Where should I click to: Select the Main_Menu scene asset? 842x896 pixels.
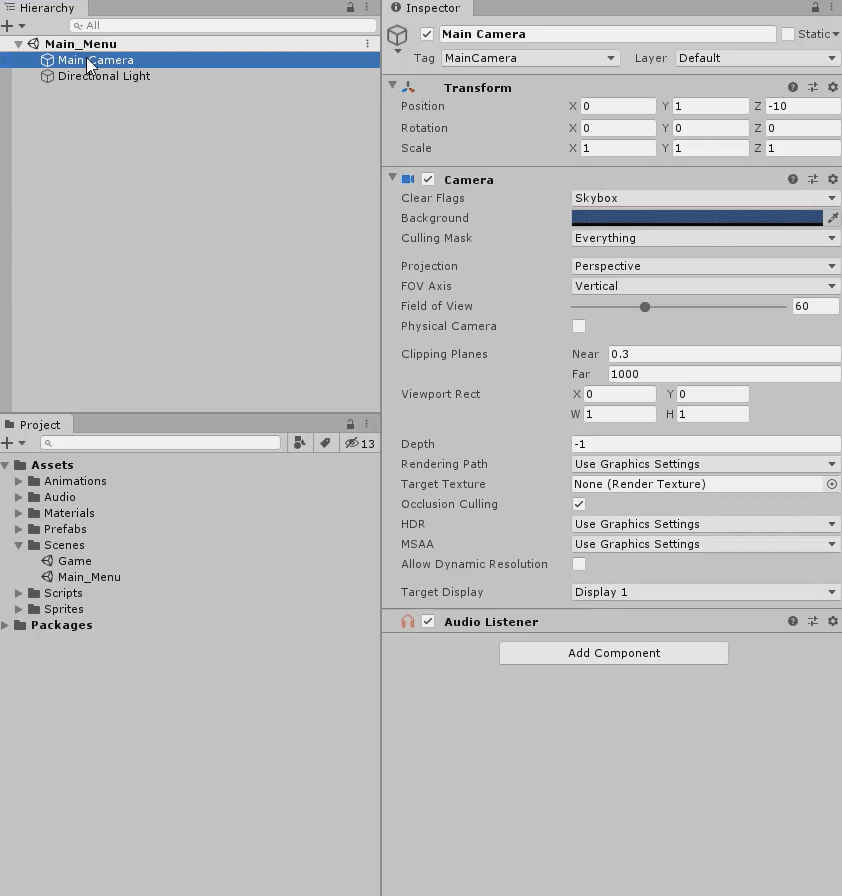pos(89,577)
